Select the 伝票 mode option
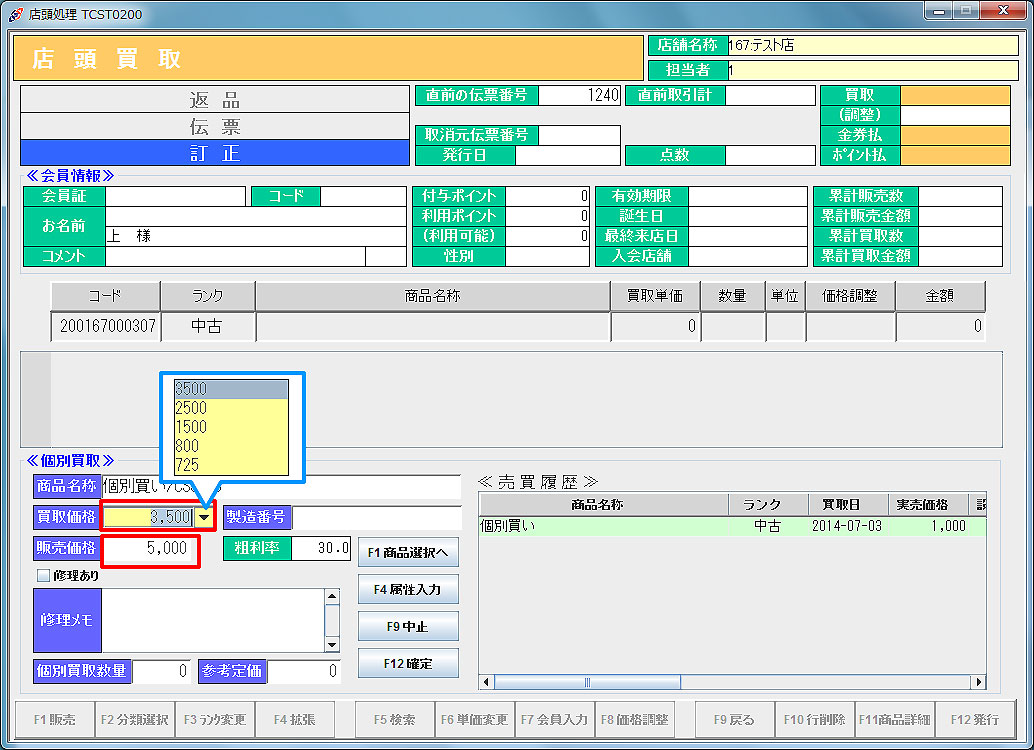The width and height of the screenshot is (1034, 750). (x=215, y=127)
